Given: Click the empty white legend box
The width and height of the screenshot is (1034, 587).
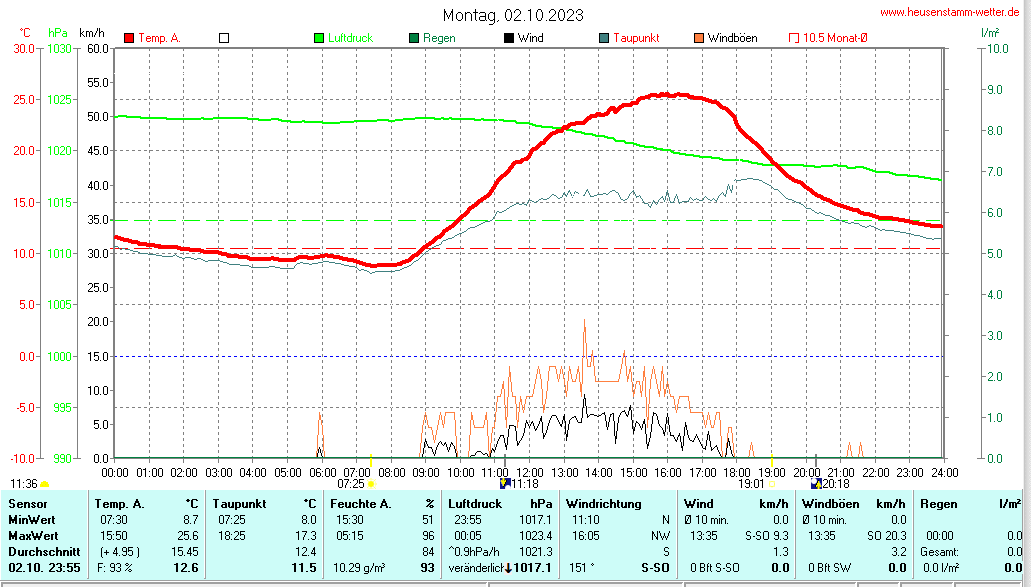Looking at the screenshot, I should click(x=224, y=38).
